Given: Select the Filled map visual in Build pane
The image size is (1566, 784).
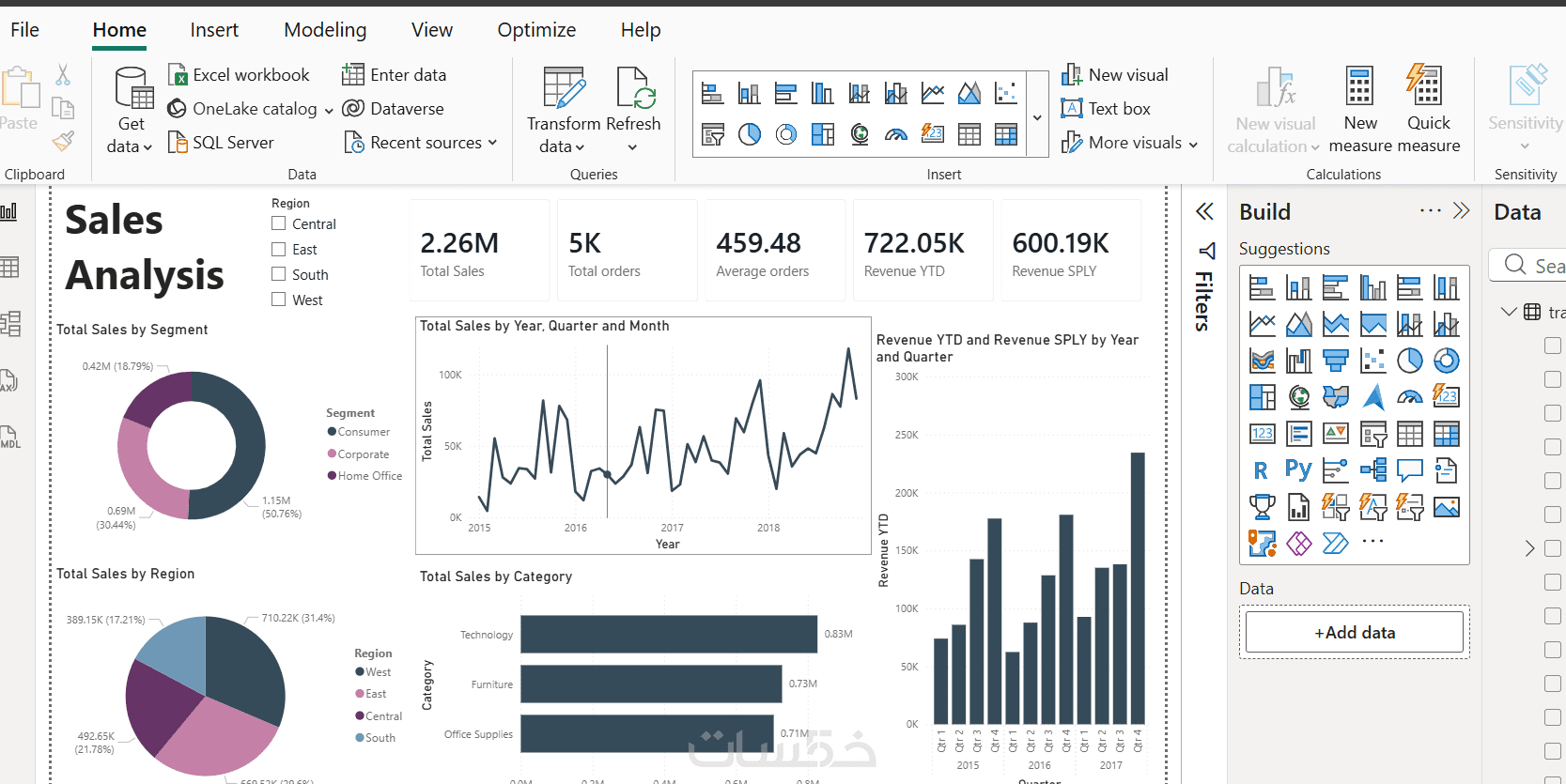Looking at the screenshot, I should [x=1336, y=397].
